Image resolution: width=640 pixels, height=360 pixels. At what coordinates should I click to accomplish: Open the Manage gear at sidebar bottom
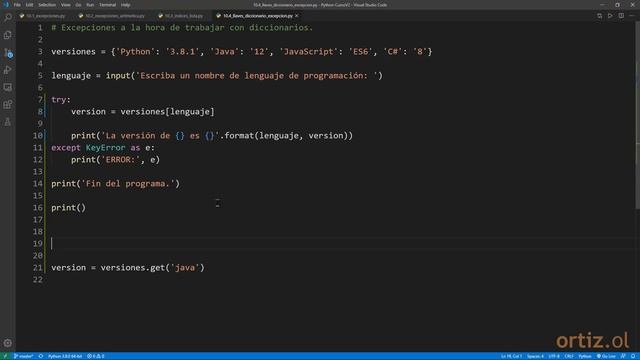click(x=8, y=343)
